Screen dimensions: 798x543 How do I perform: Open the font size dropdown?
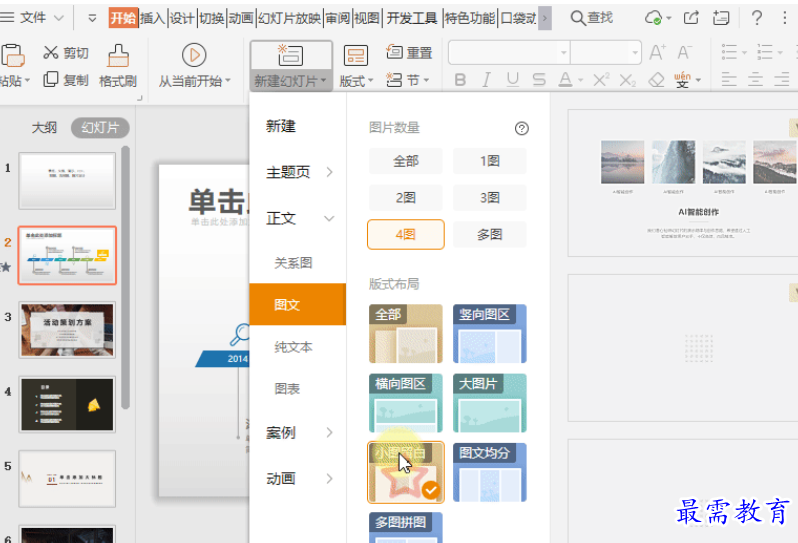[635, 52]
